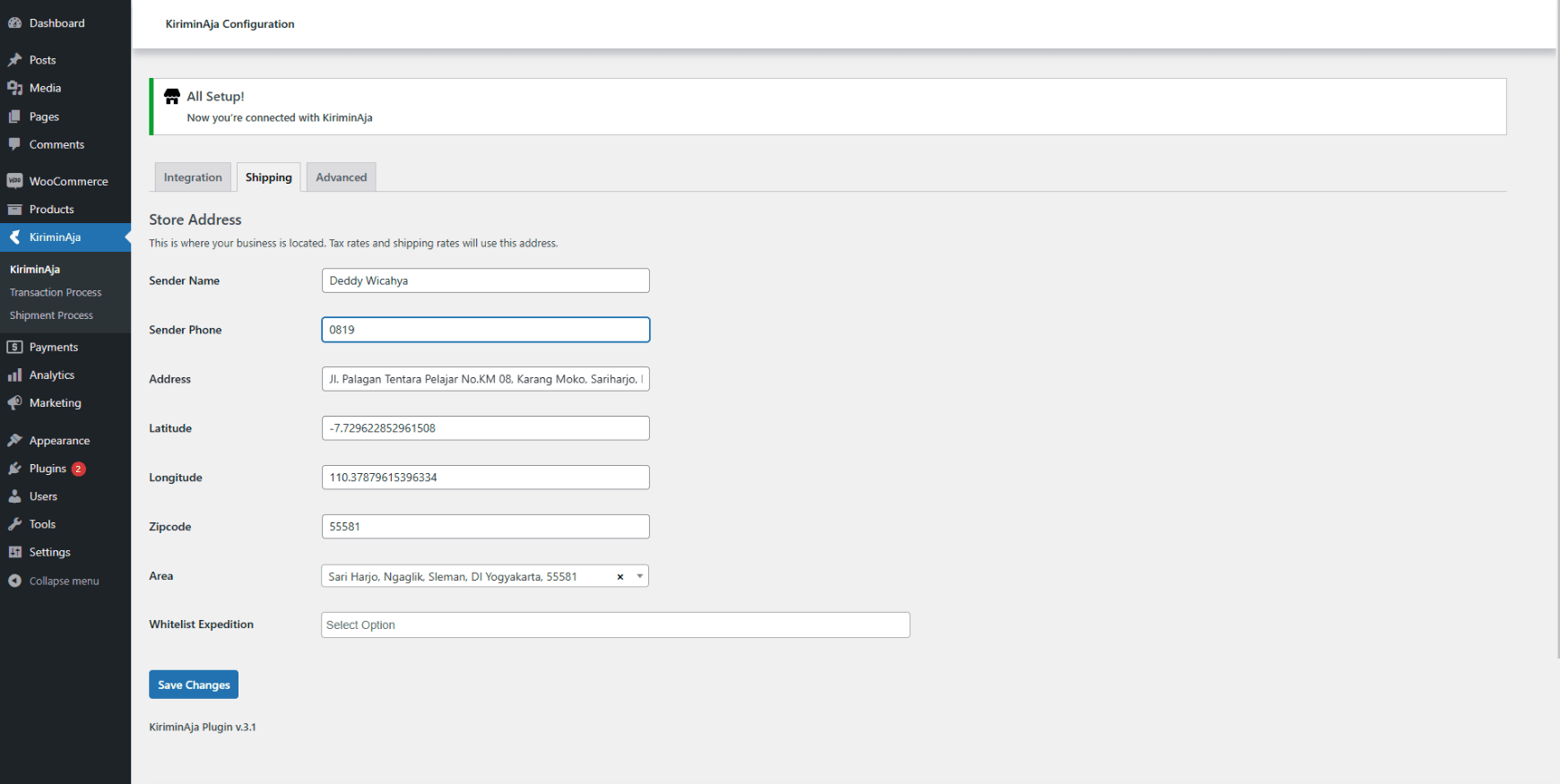Screen dimensions: 1560x784
Task: Click the "KiriminAja Plugin v.3.1" footer text
Action: tap(203, 727)
